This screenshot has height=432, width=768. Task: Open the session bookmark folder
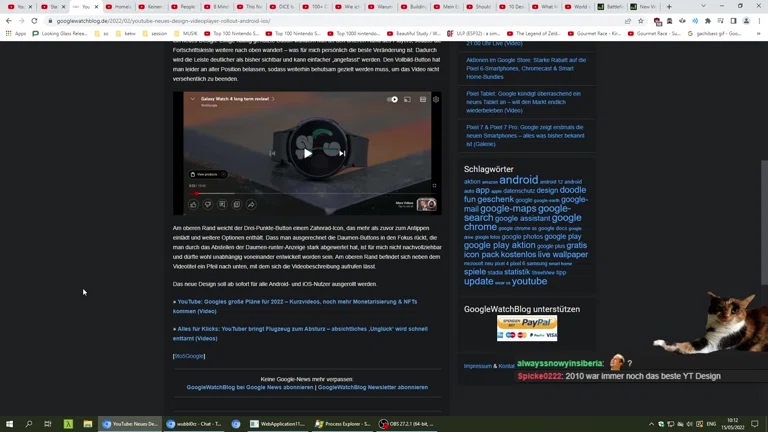tap(155, 34)
